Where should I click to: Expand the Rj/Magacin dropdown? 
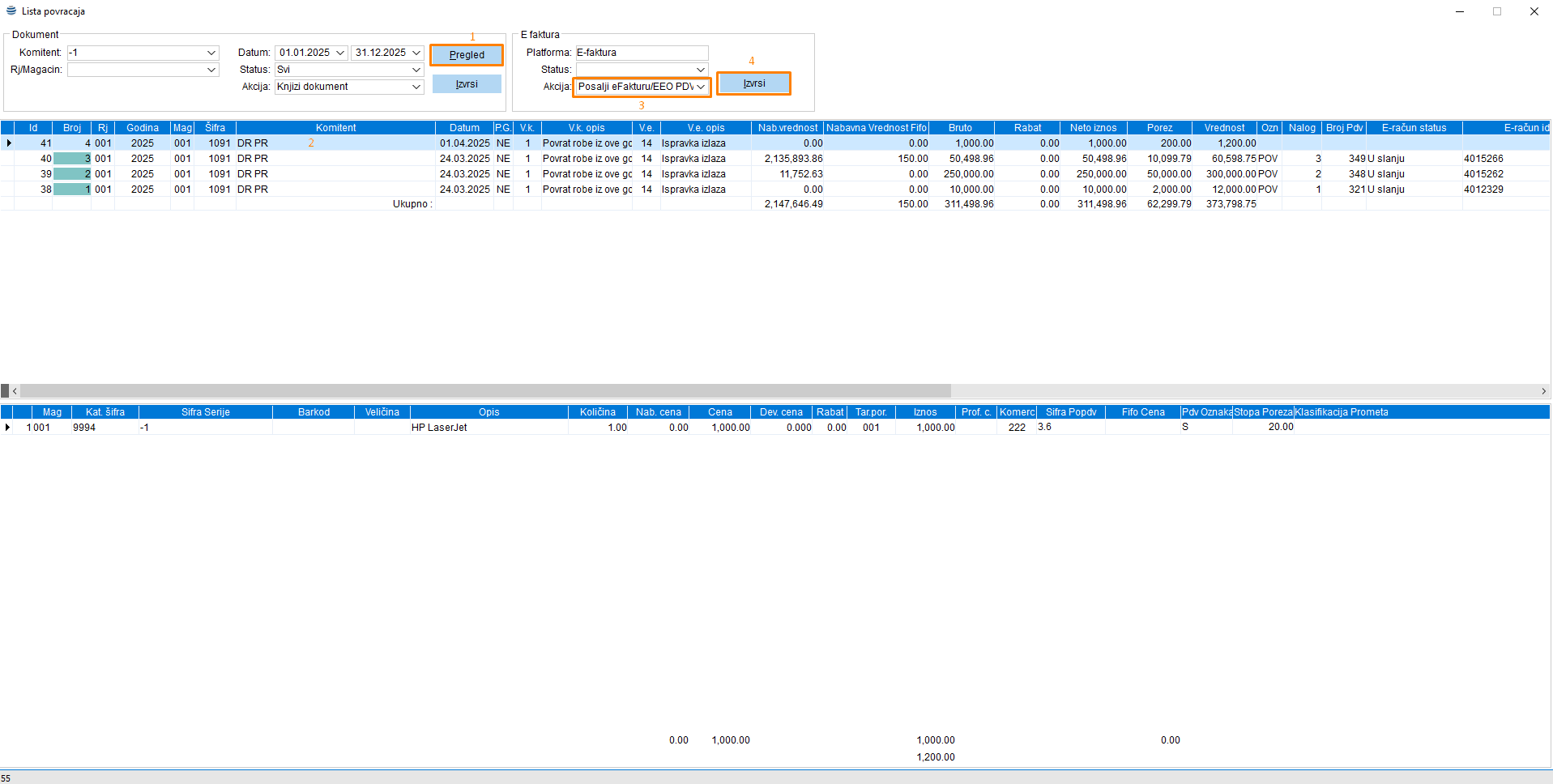pyautogui.click(x=211, y=70)
